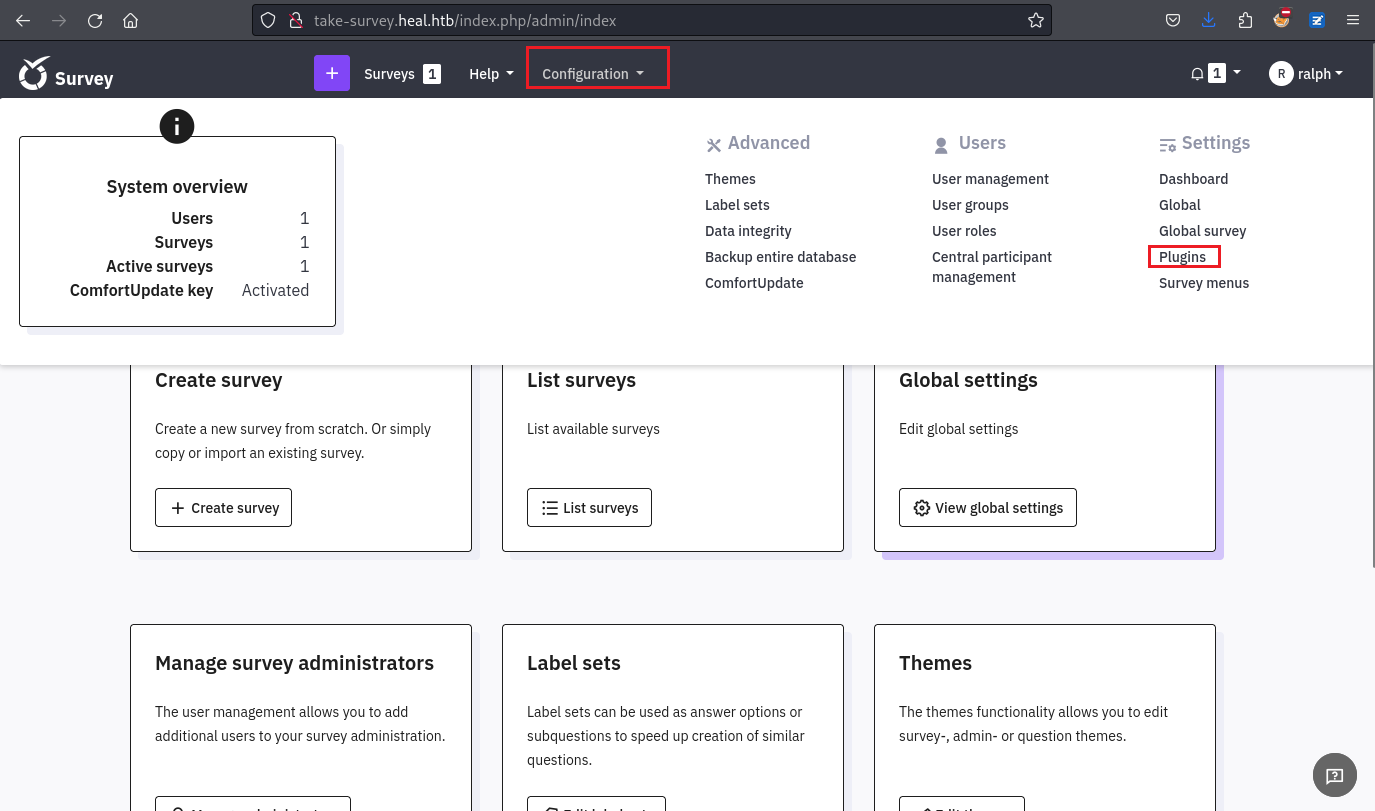Select Survey menus entry

(x=1204, y=283)
